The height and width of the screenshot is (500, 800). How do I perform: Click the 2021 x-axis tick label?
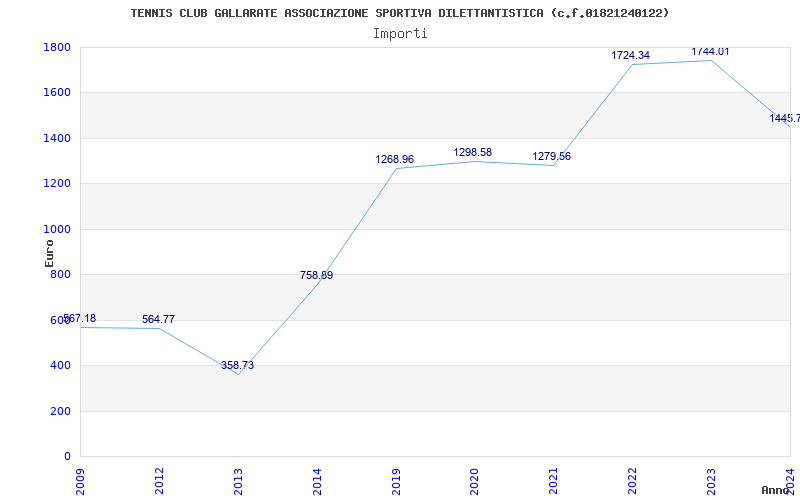[553, 481]
